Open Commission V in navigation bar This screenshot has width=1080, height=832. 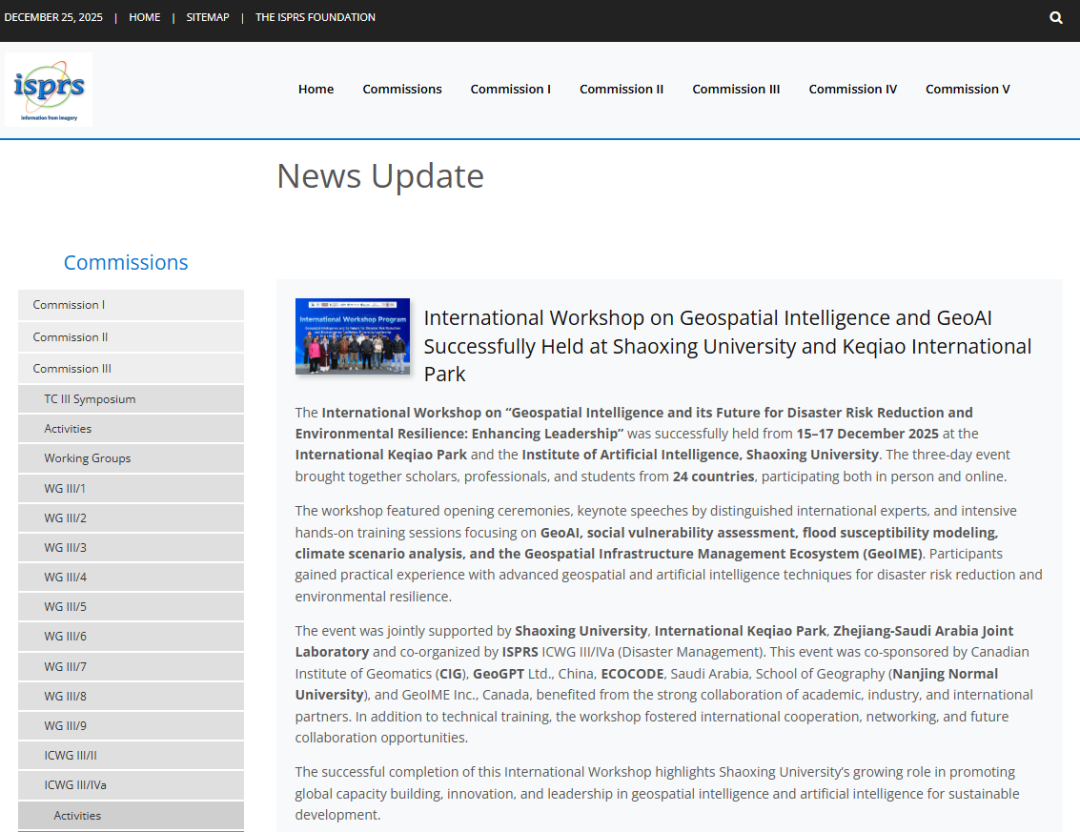967,89
